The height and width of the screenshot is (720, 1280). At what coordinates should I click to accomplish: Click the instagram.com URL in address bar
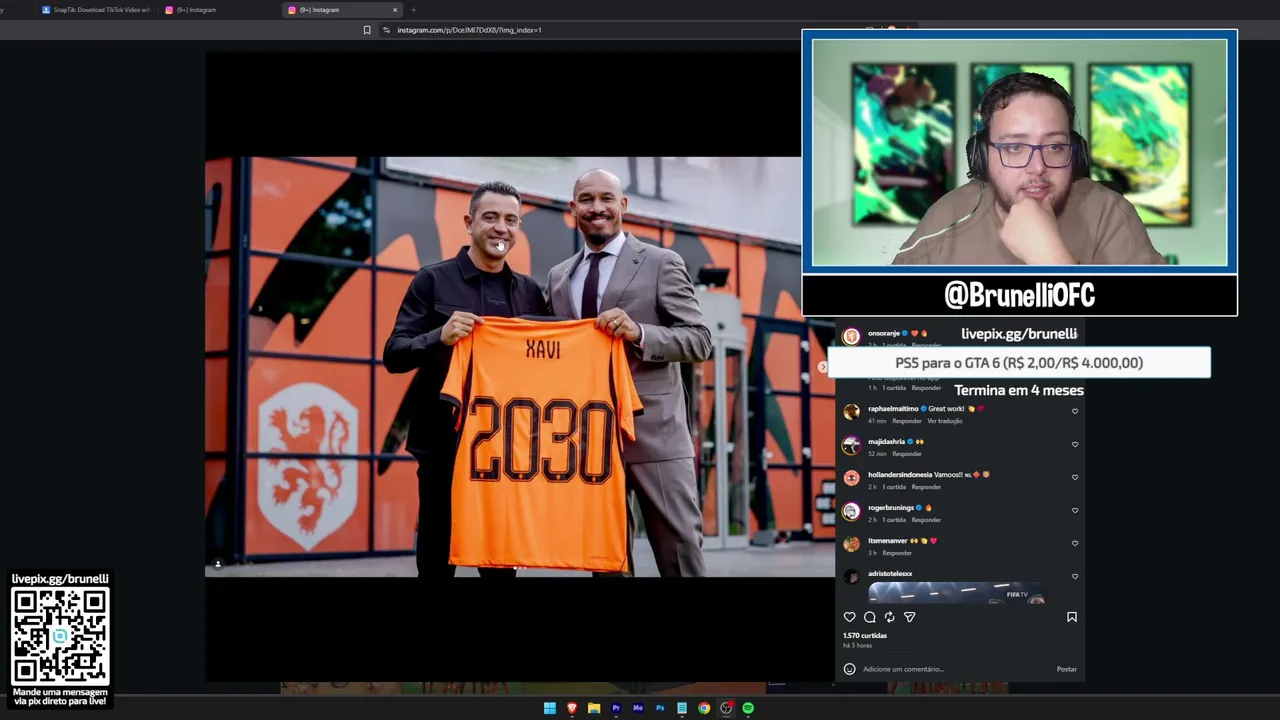click(469, 30)
